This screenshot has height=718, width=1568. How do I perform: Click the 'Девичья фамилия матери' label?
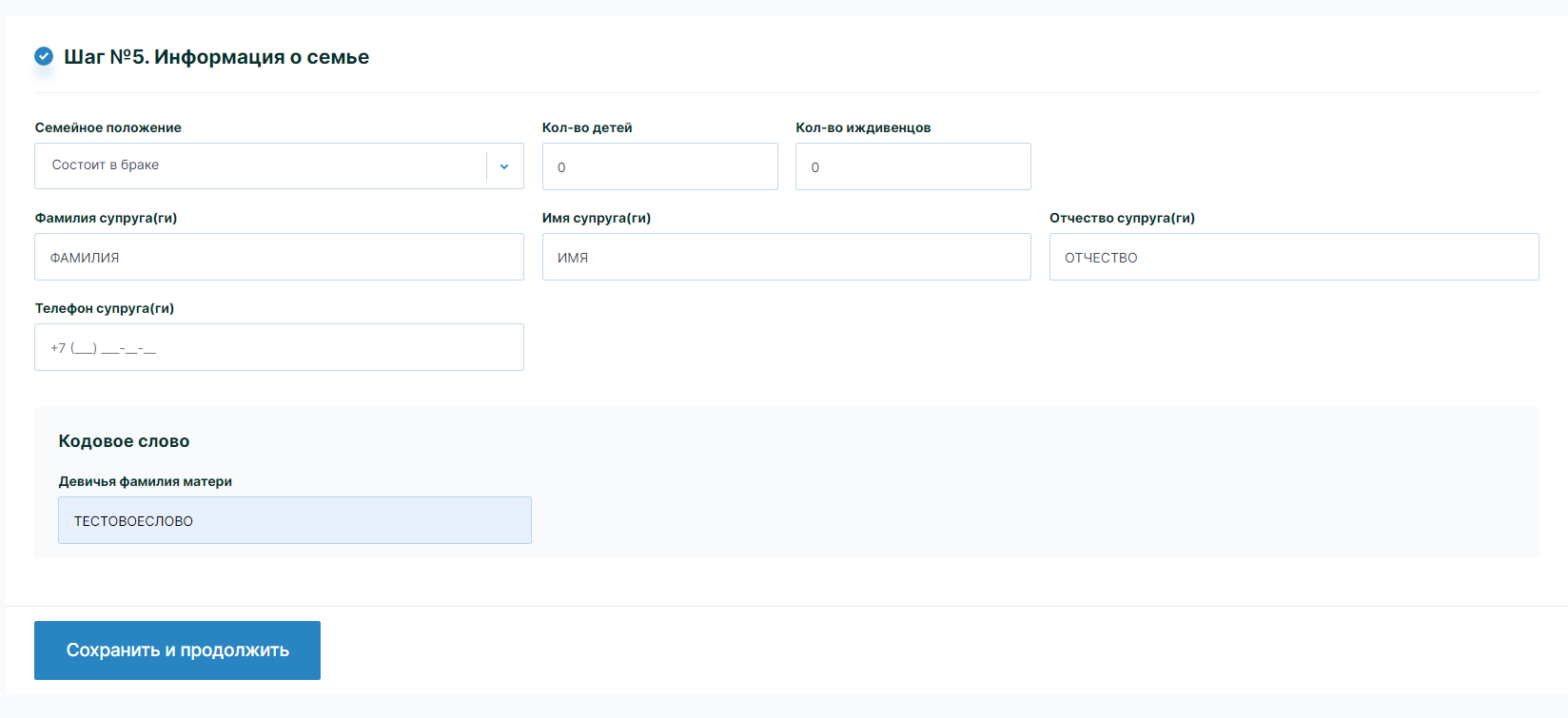coord(146,481)
